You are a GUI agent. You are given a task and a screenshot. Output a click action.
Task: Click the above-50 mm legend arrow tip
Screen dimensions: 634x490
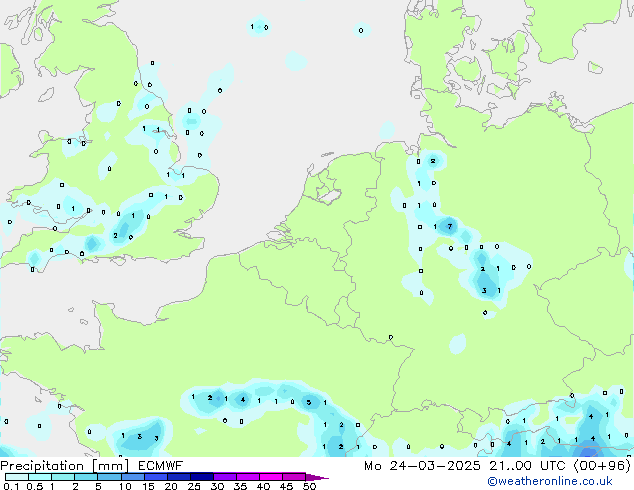pos(317,477)
